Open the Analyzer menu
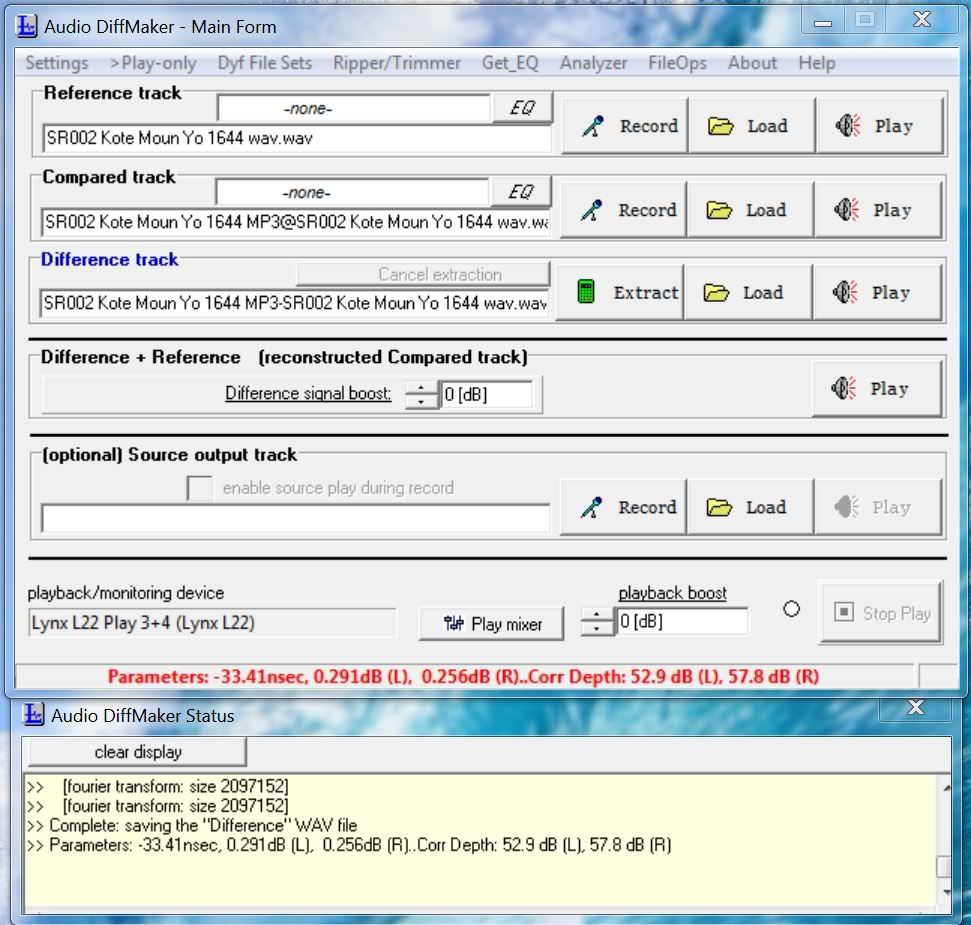Image resolution: width=971 pixels, height=925 pixels. tap(593, 63)
